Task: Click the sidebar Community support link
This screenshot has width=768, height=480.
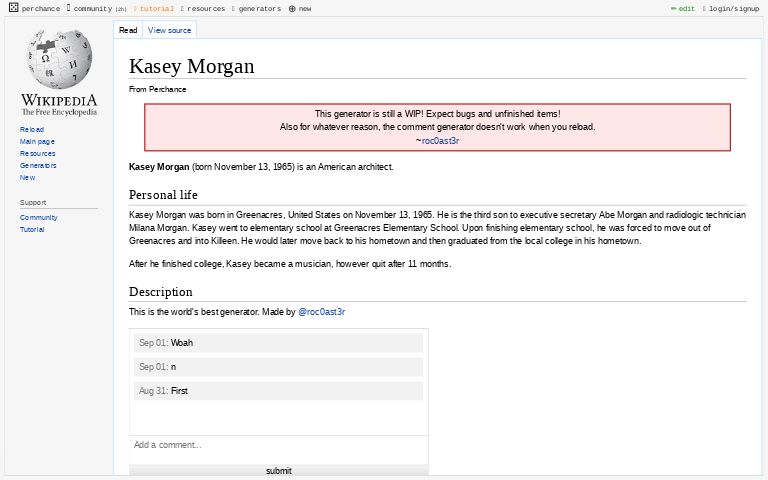Action: click(x=38, y=217)
